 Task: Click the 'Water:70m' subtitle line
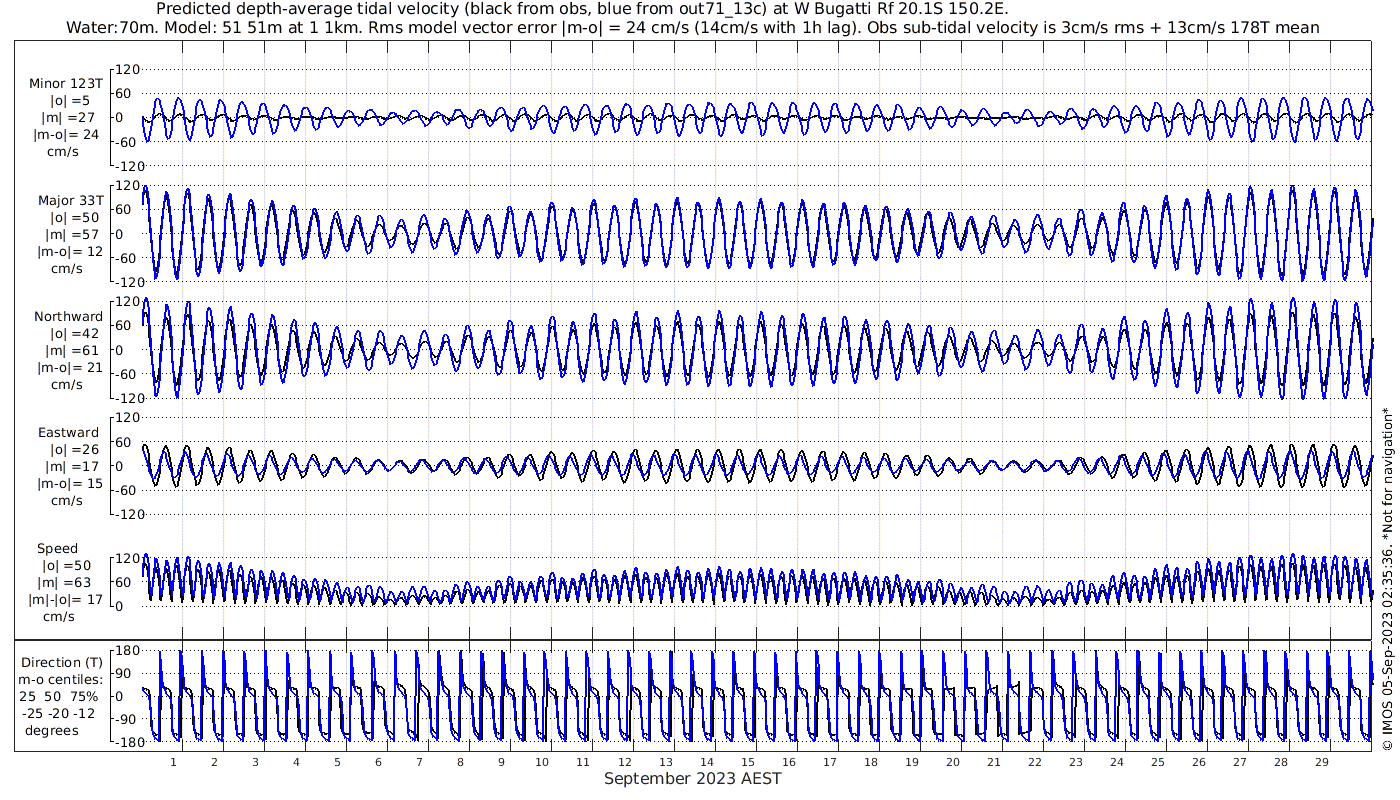(692, 28)
